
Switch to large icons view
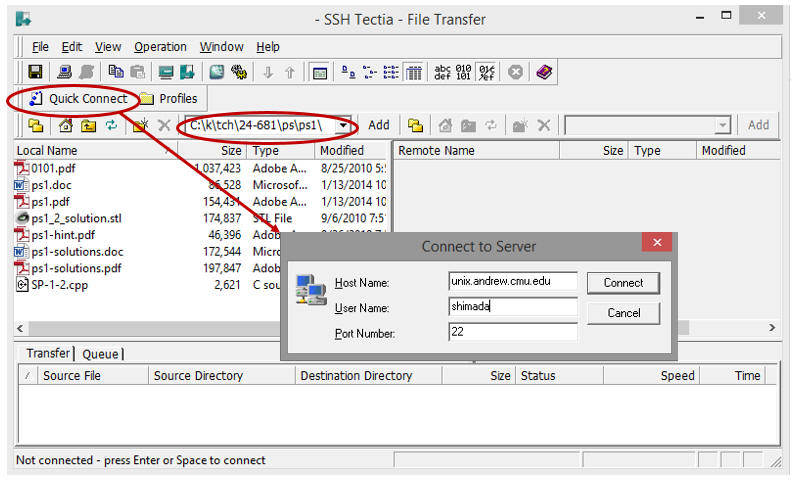(x=348, y=72)
